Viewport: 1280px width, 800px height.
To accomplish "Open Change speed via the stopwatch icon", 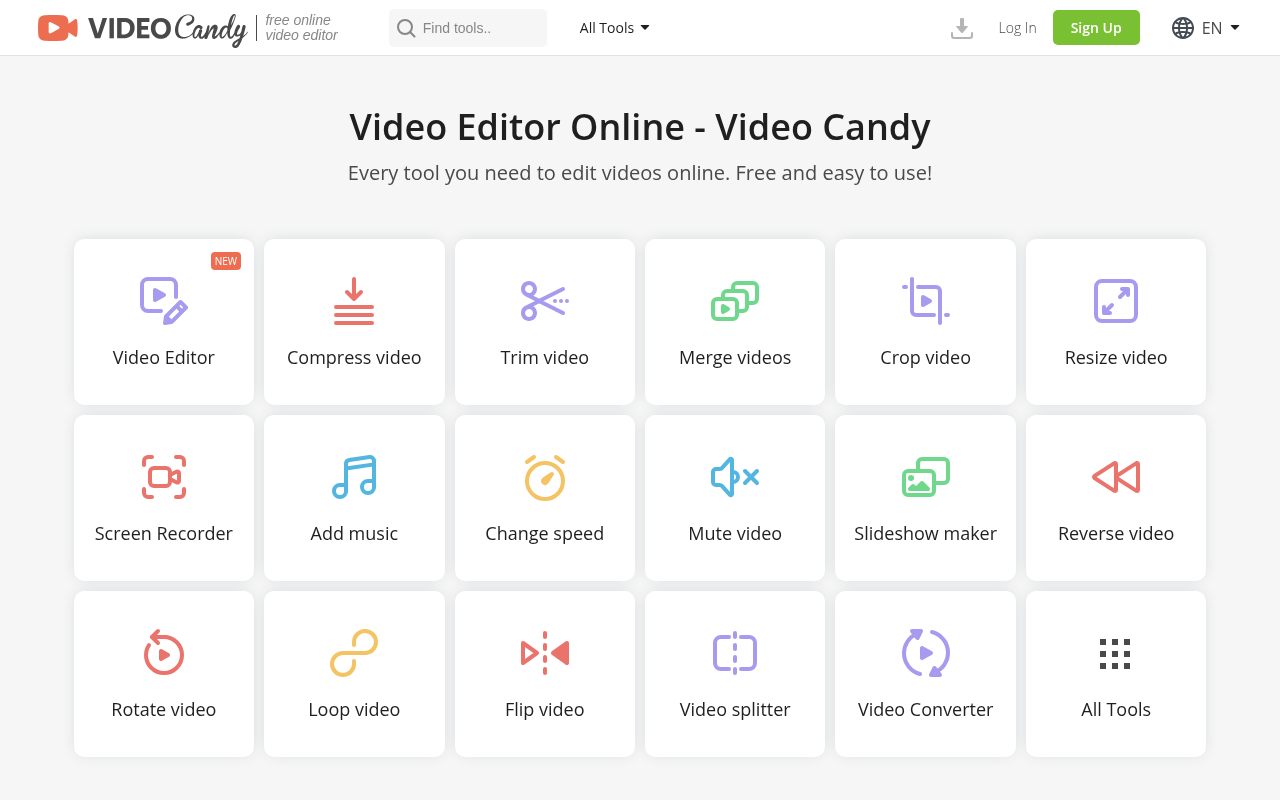I will tap(544, 476).
